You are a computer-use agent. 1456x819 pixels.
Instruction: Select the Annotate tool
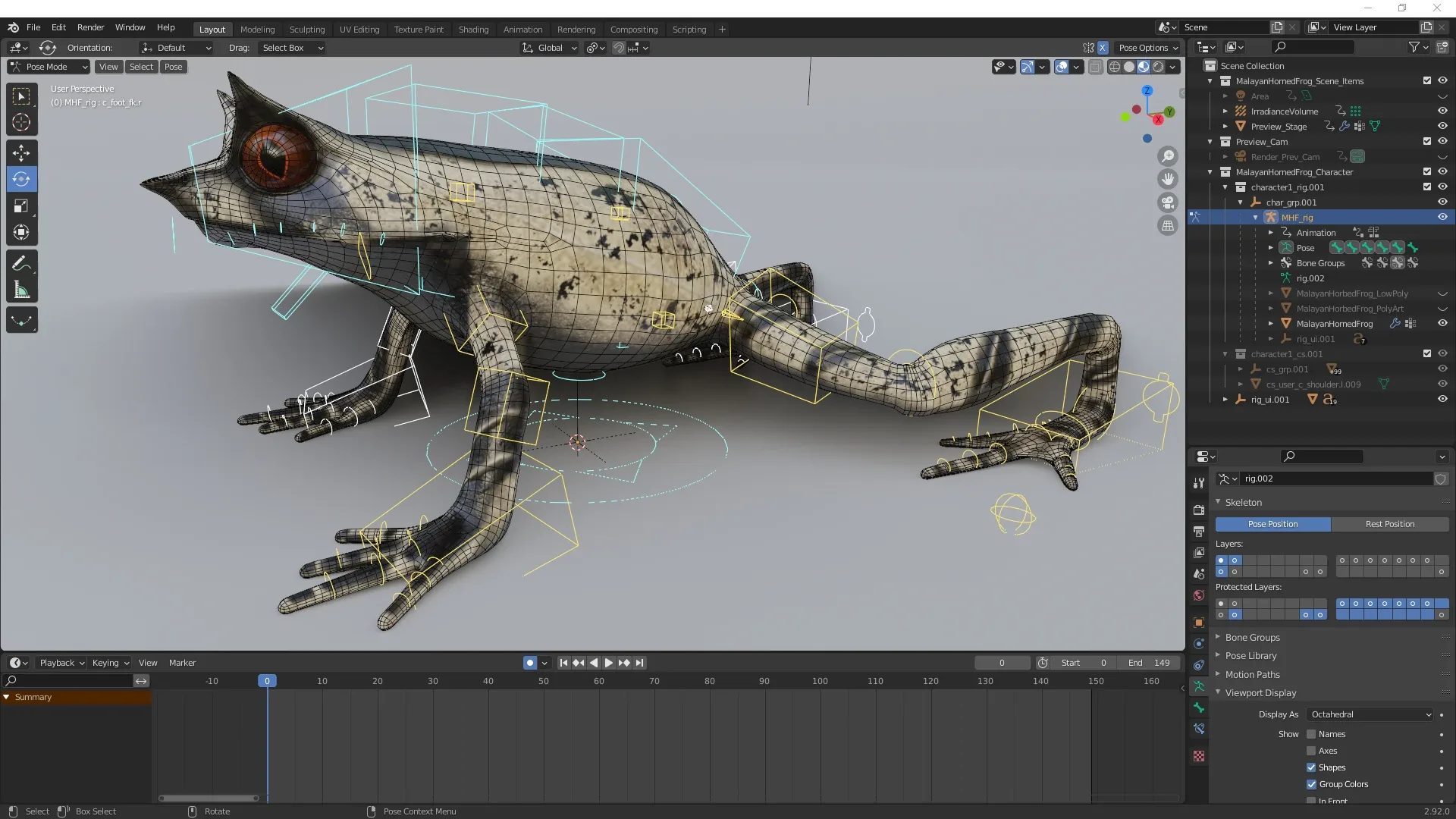click(x=21, y=264)
